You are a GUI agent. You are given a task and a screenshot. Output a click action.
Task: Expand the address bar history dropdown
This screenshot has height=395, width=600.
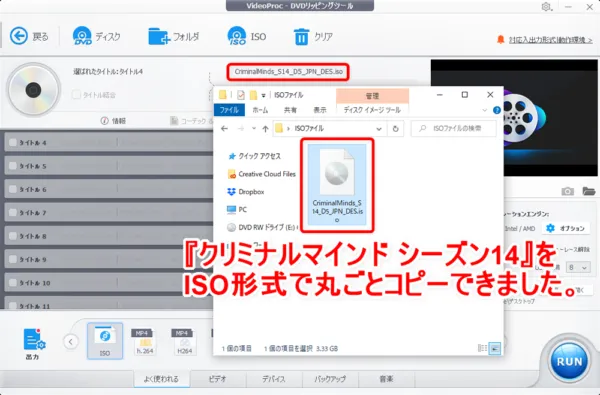click(x=379, y=129)
